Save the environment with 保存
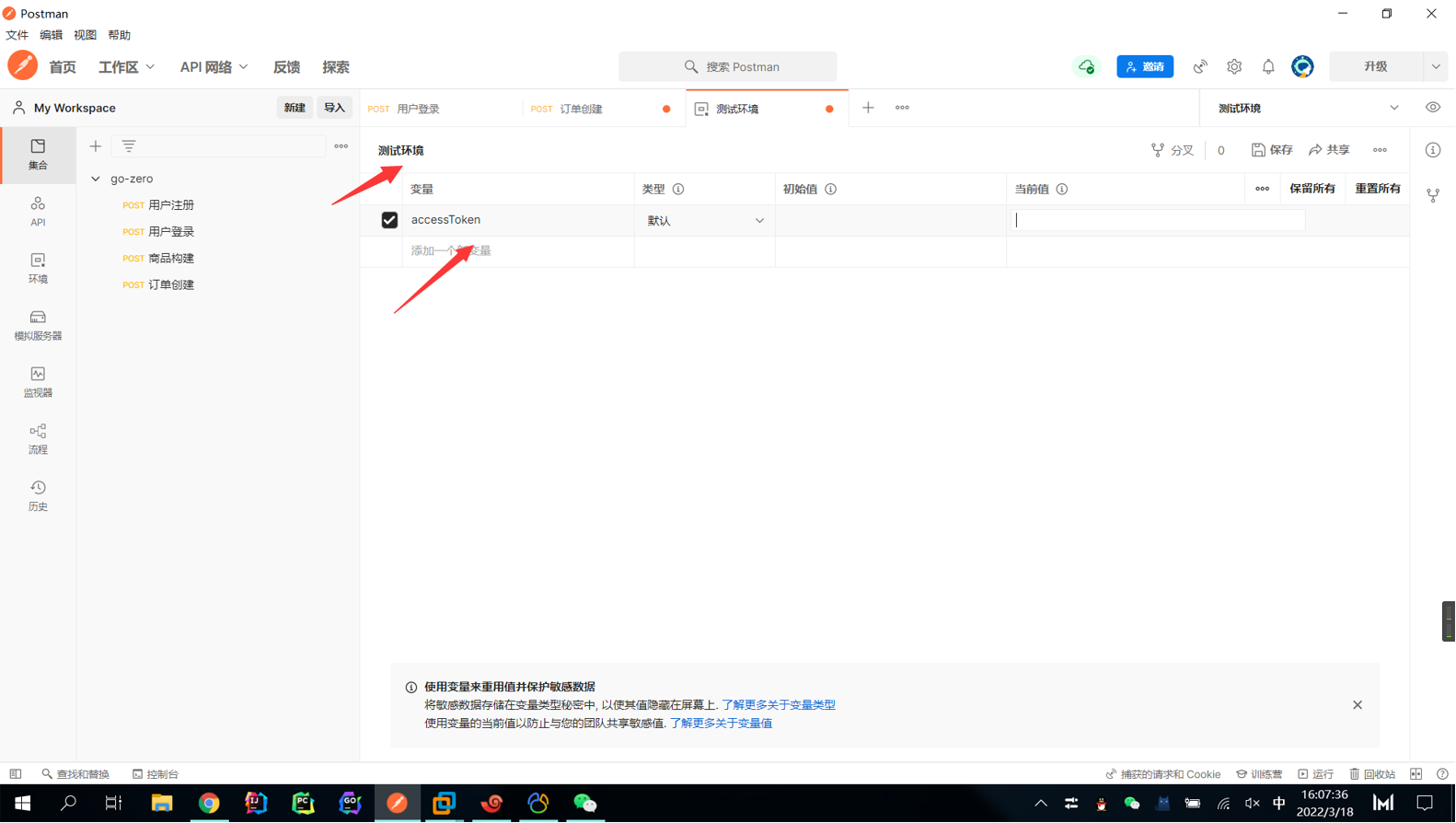The width and height of the screenshot is (1456, 823). tap(1272, 150)
